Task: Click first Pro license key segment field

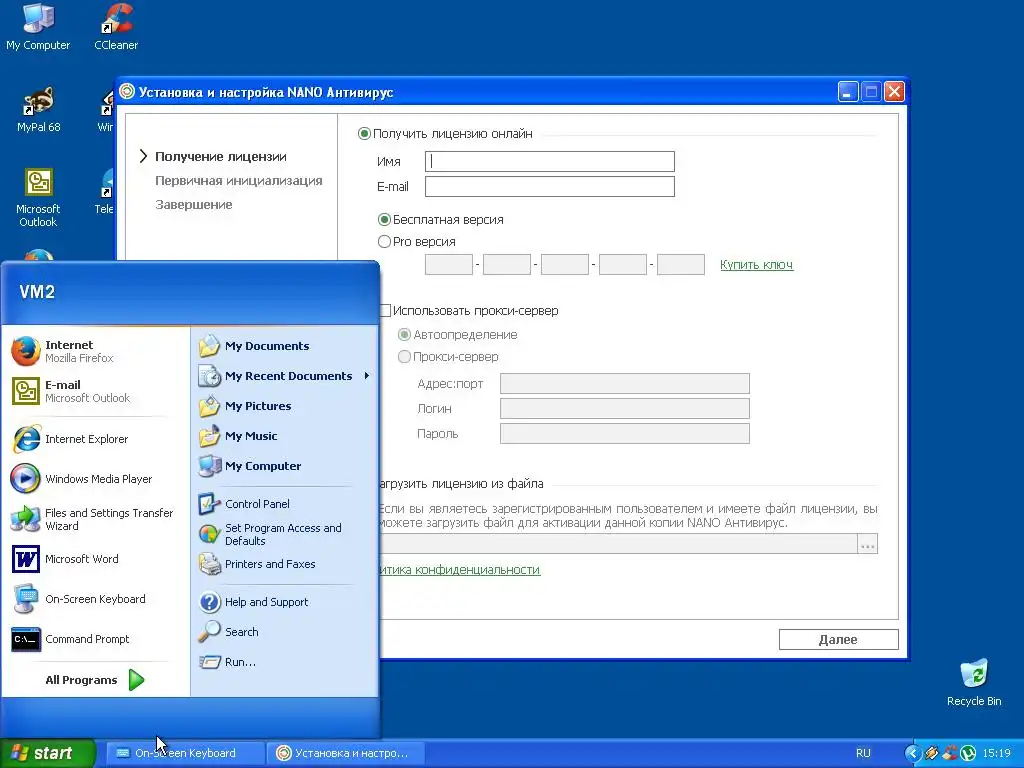Action: pos(449,264)
